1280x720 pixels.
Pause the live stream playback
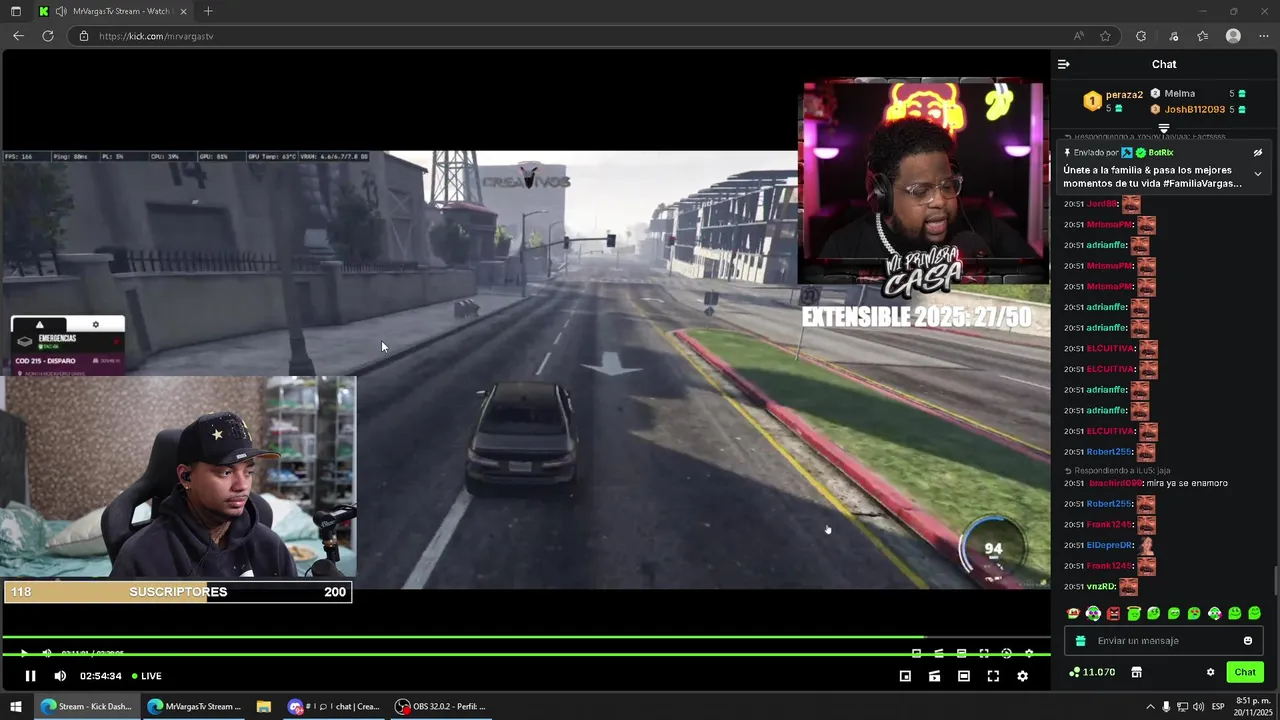tap(30, 676)
